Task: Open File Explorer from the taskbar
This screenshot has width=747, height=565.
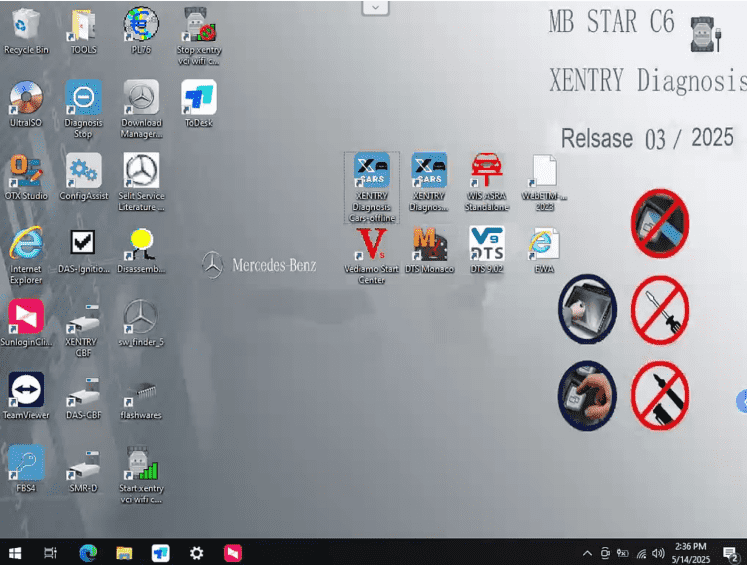Action: 124,553
